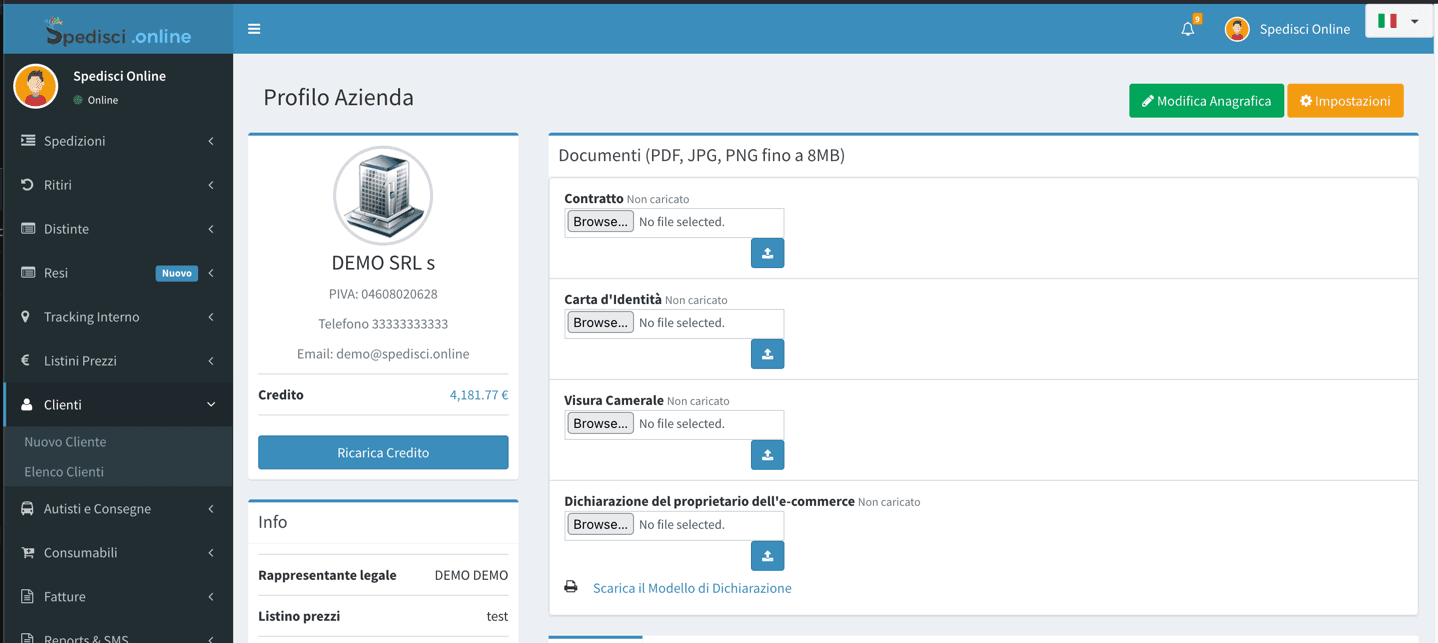Click the hamburger menu toggle icon
This screenshot has width=1438, height=643.
[254, 29]
